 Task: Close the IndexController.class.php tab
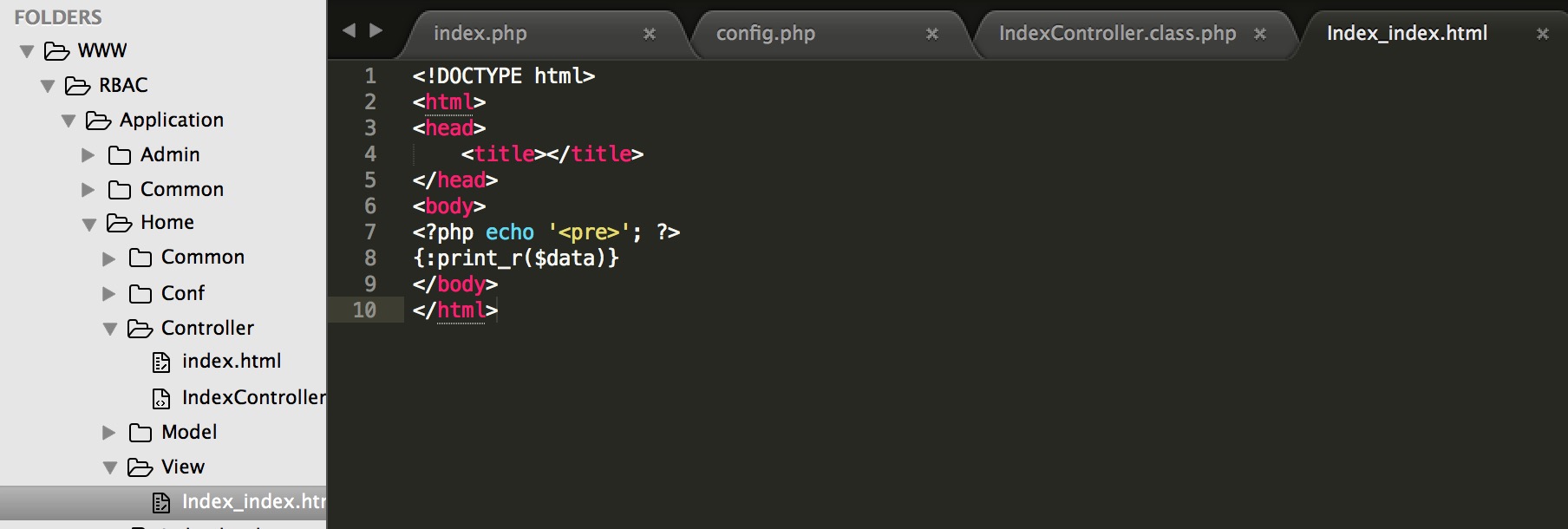click(x=1259, y=34)
